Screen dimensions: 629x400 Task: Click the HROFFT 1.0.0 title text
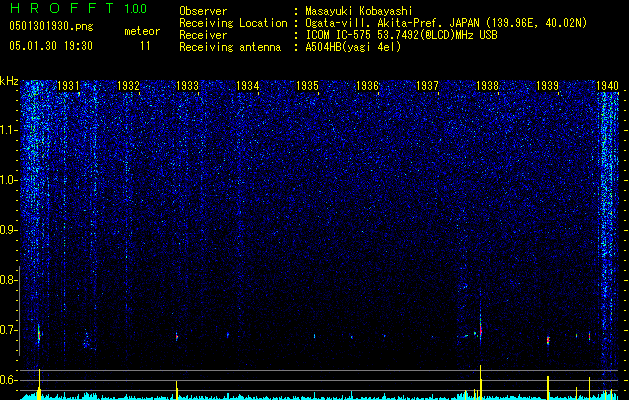(x=79, y=8)
